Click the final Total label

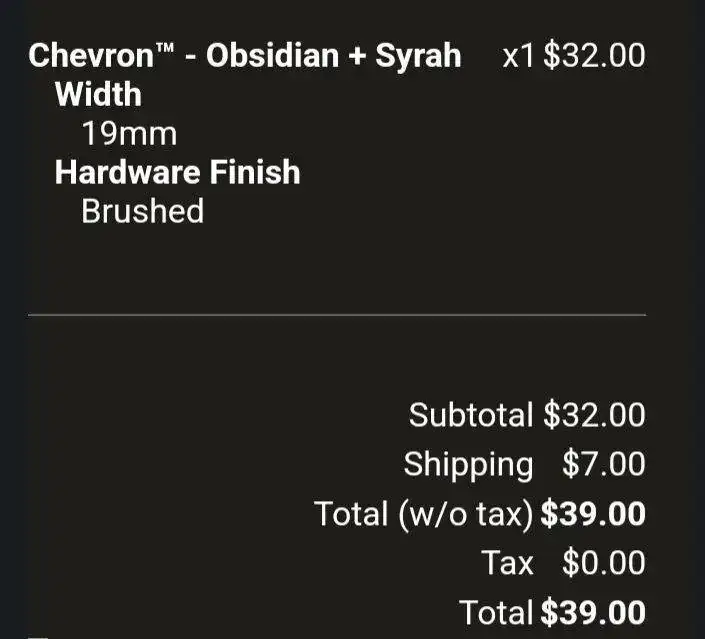(496, 611)
